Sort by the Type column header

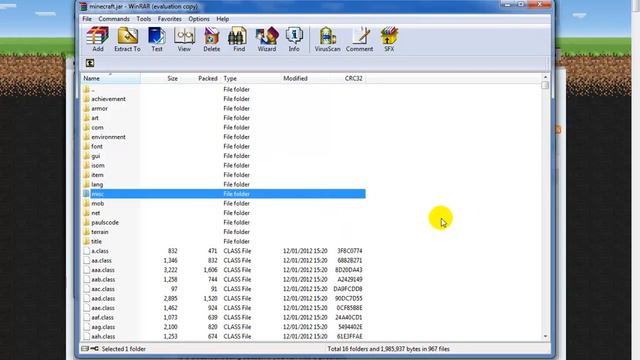[x=251, y=78]
